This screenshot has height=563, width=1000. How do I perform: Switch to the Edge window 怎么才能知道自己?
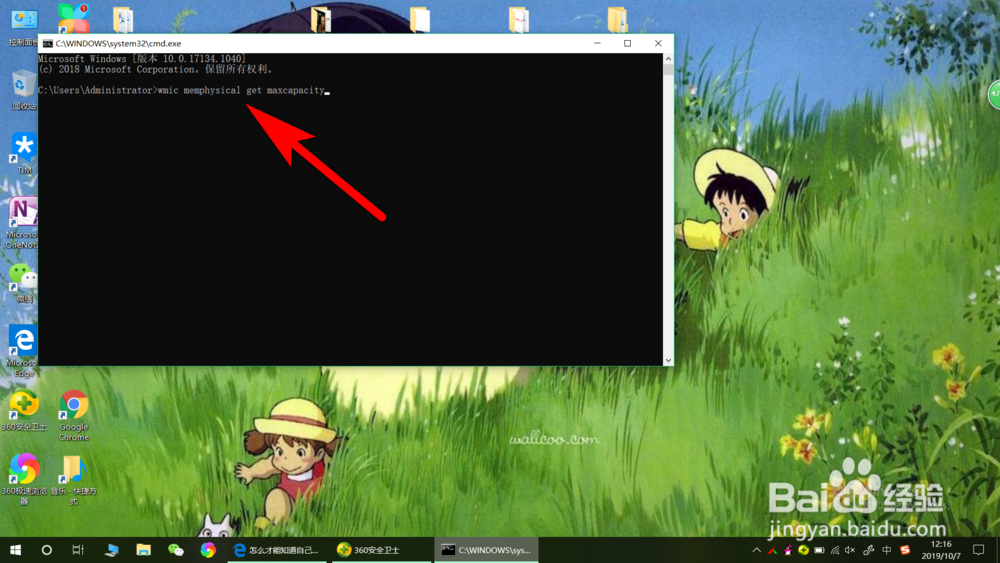click(x=277, y=550)
